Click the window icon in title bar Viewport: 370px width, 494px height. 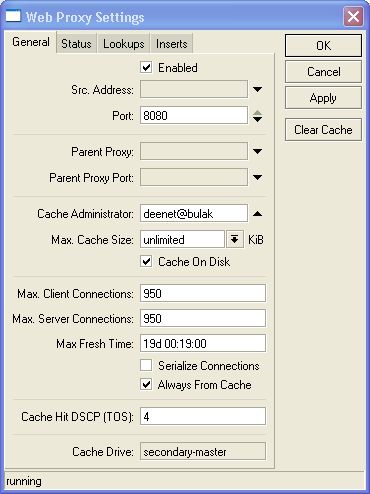(13, 16)
